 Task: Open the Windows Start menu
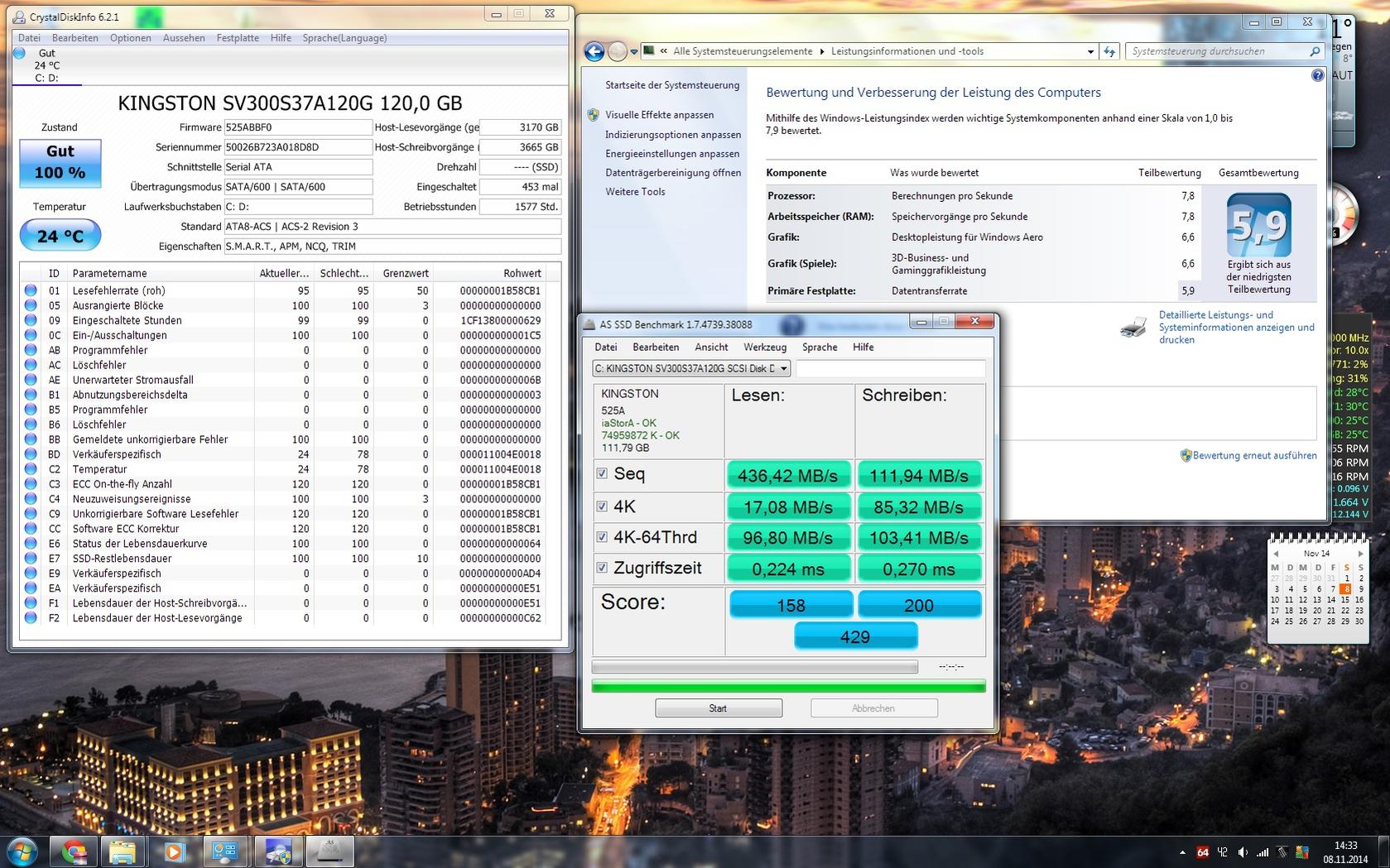21,851
